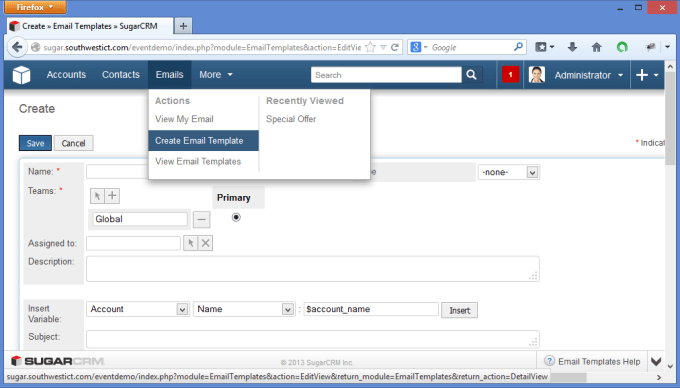Click the Cancel button
The height and width of the screenshot is (388, 680).
(73, 143)
